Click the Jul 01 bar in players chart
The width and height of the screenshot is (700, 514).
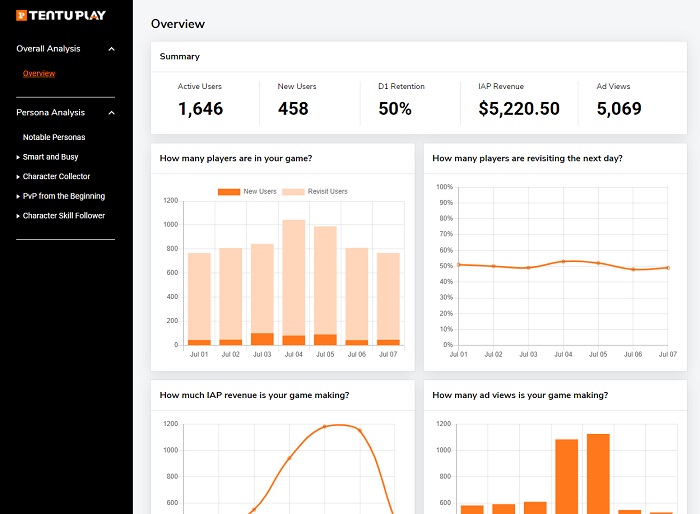tap(199, 299)
